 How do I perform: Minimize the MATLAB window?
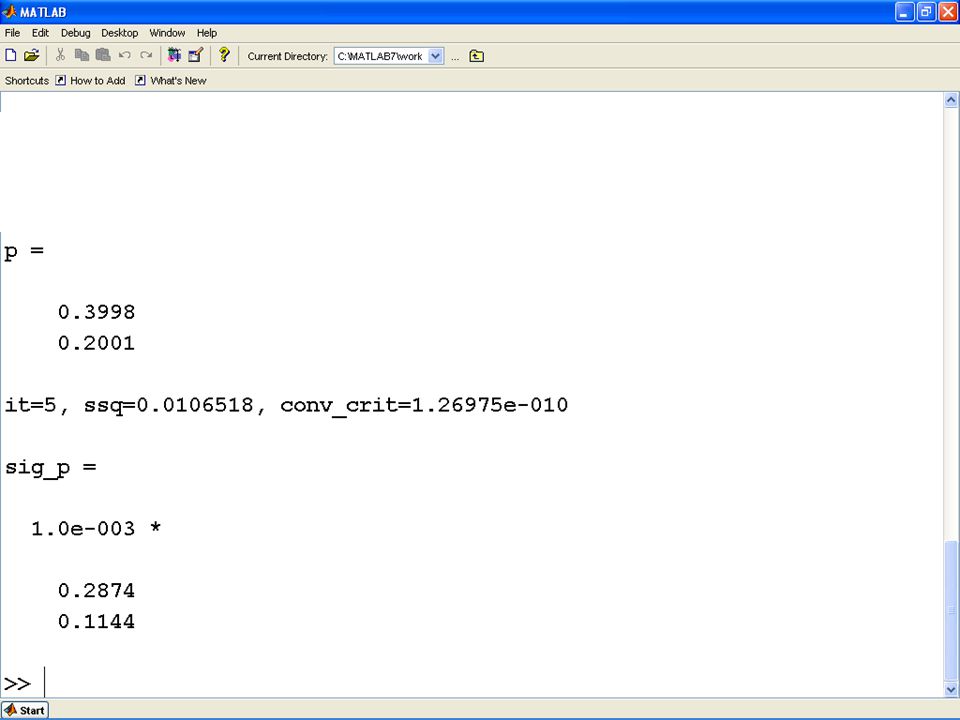(904, 12)
